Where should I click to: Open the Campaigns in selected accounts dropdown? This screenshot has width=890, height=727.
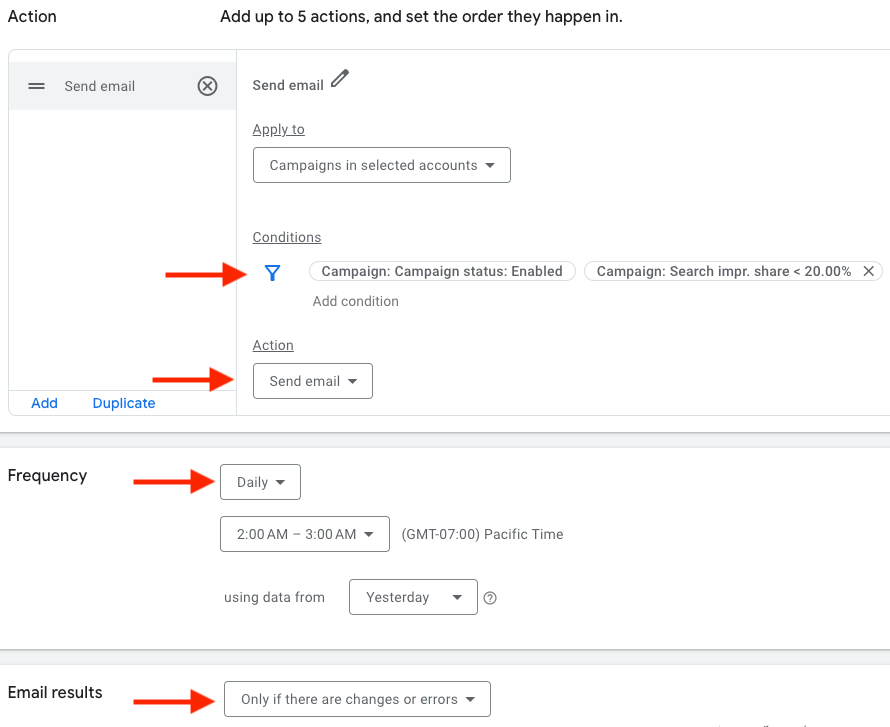point(382,165)
